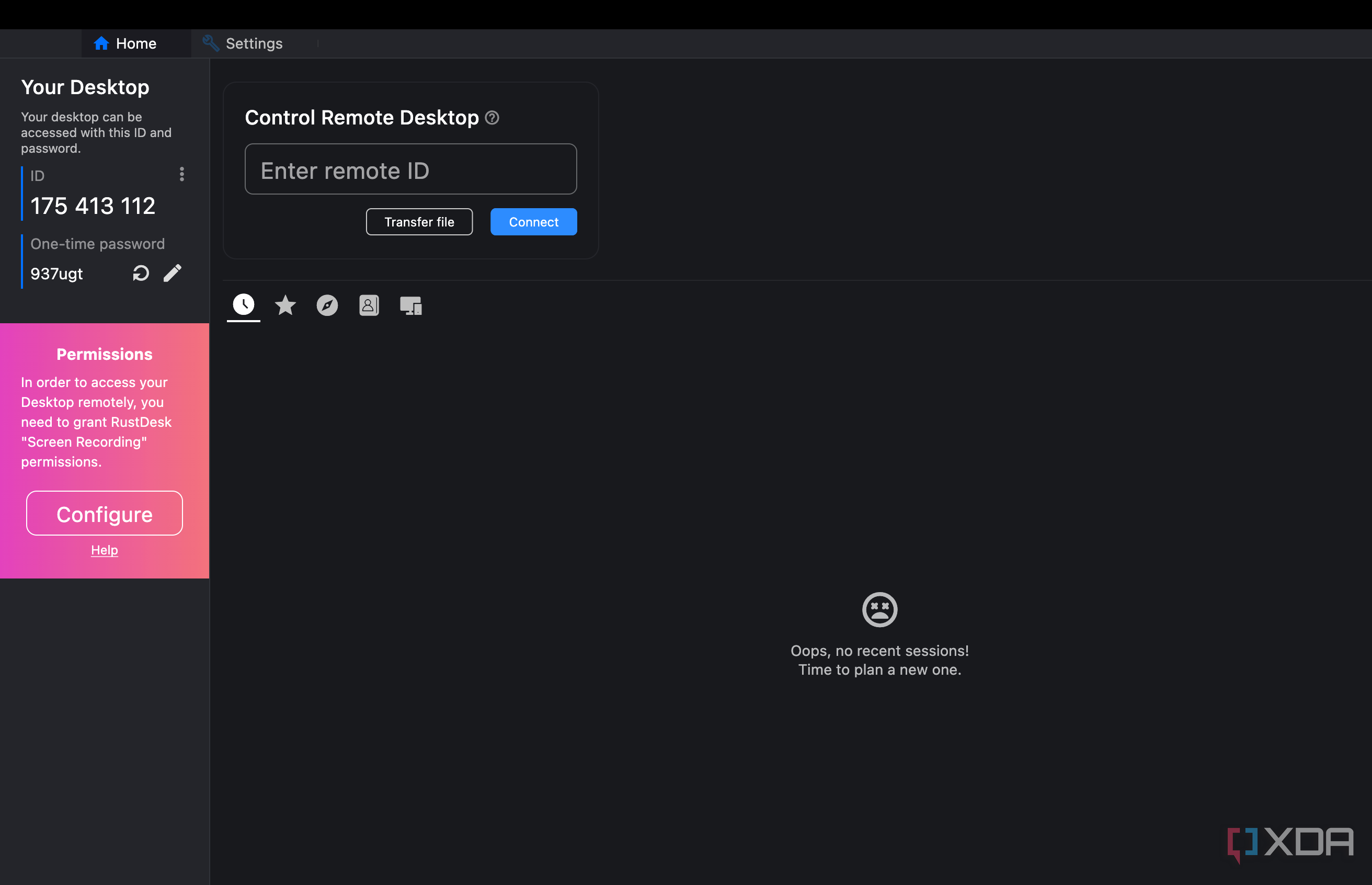Refresh the one-time password
The image size is (1372, 885).
[x=141, y=273]
